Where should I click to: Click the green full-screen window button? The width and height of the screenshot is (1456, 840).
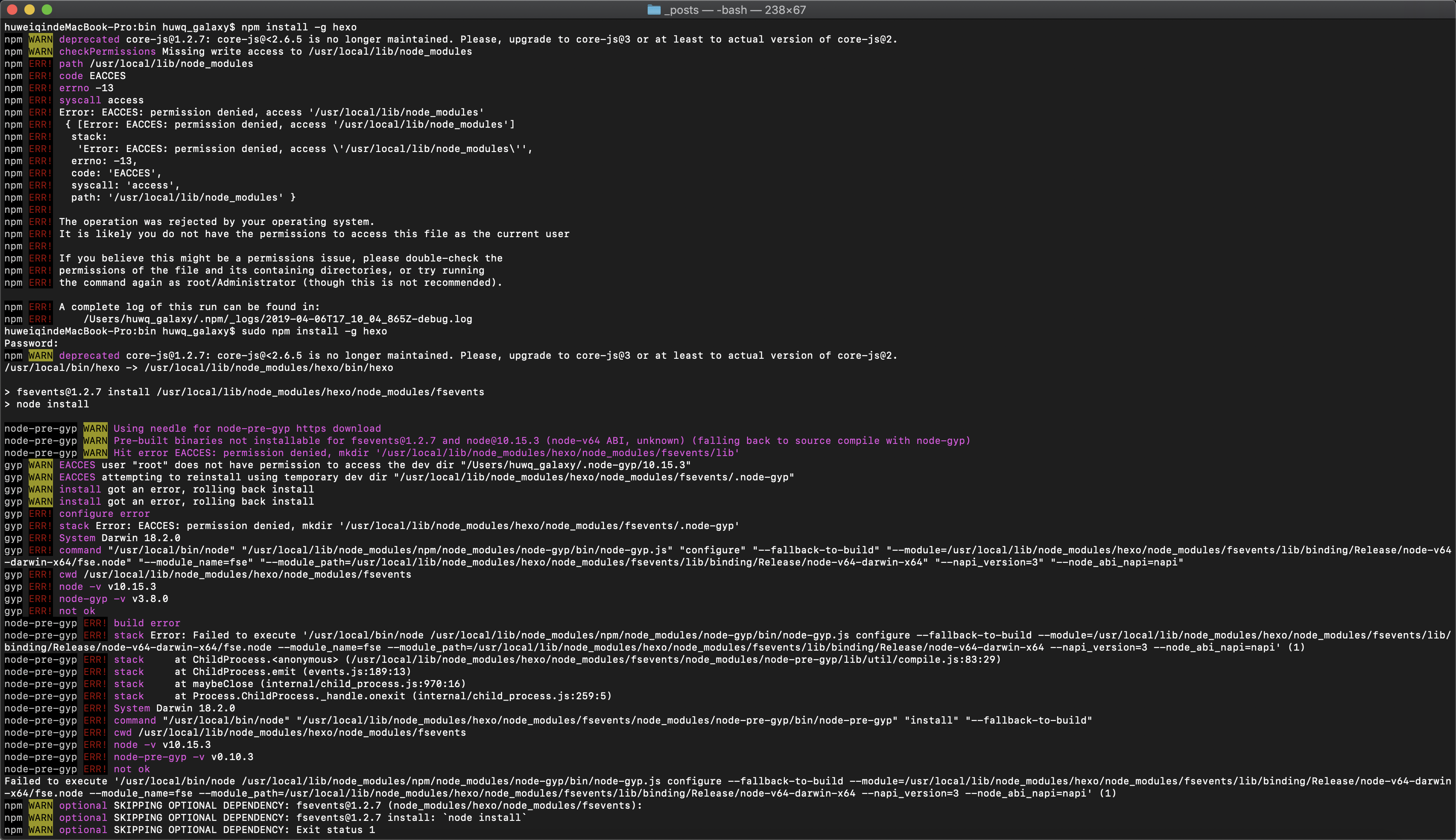point(47,9)
